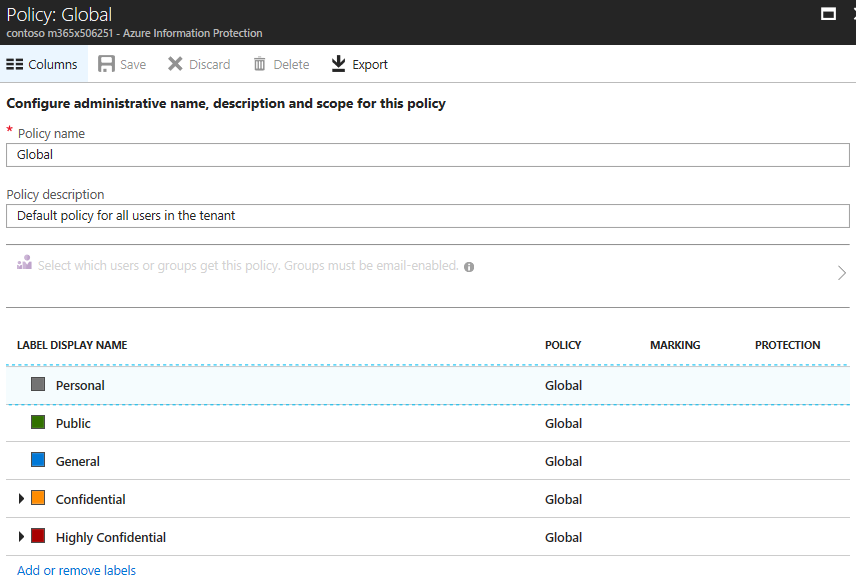Click the Delete trash can icon
The image size is (856, 588).
coord(259,64)
